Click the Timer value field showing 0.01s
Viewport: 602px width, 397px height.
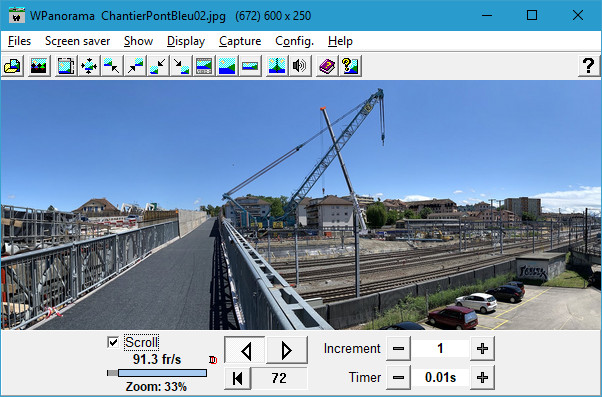(x=440, y=377)
